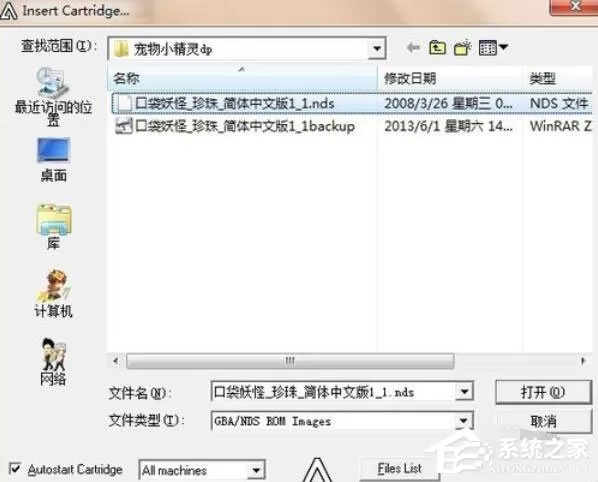Viewport: 598px width, 482px height.
Task: Click the dialog title bar application icon
Action: 8,11
